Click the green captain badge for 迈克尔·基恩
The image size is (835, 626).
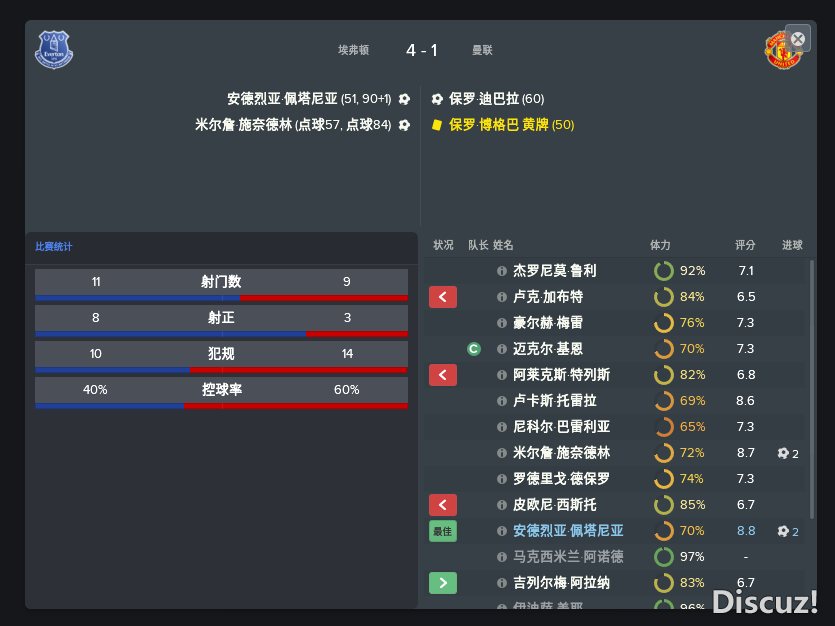(x=473, y=349)
